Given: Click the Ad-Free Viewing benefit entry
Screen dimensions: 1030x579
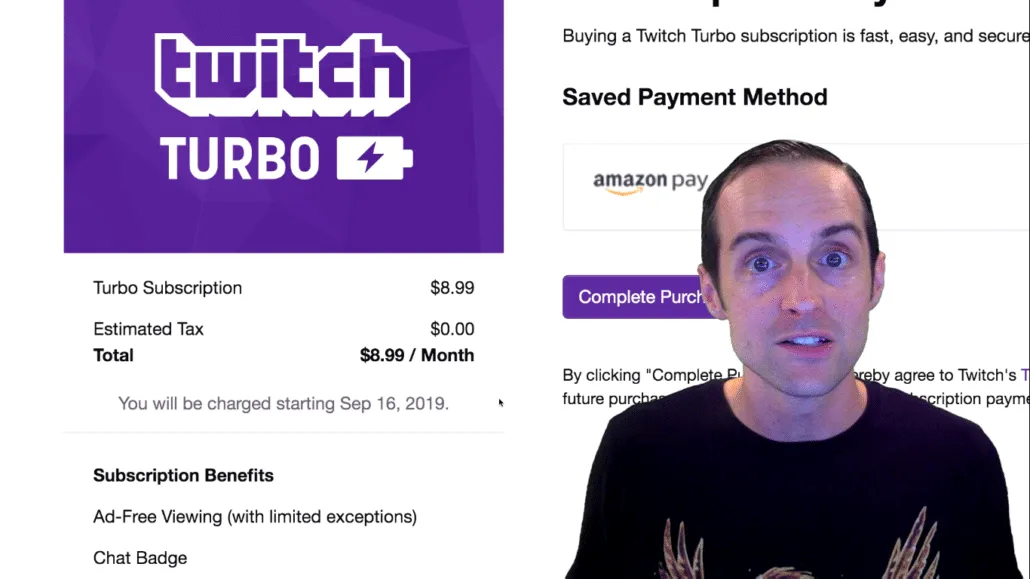Looking at the screenshot, I should coord(255,517).
